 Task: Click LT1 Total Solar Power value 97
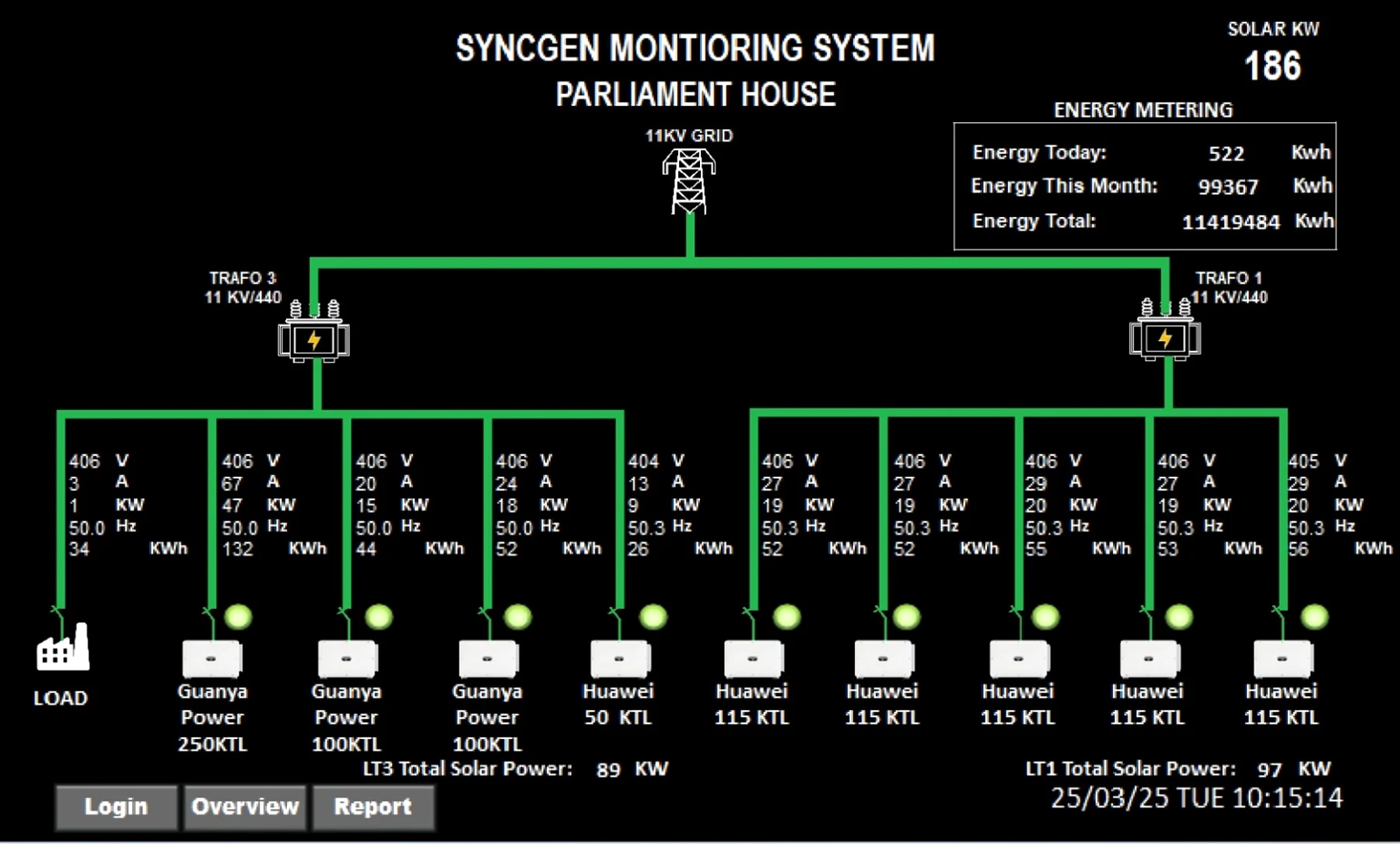1269,770
